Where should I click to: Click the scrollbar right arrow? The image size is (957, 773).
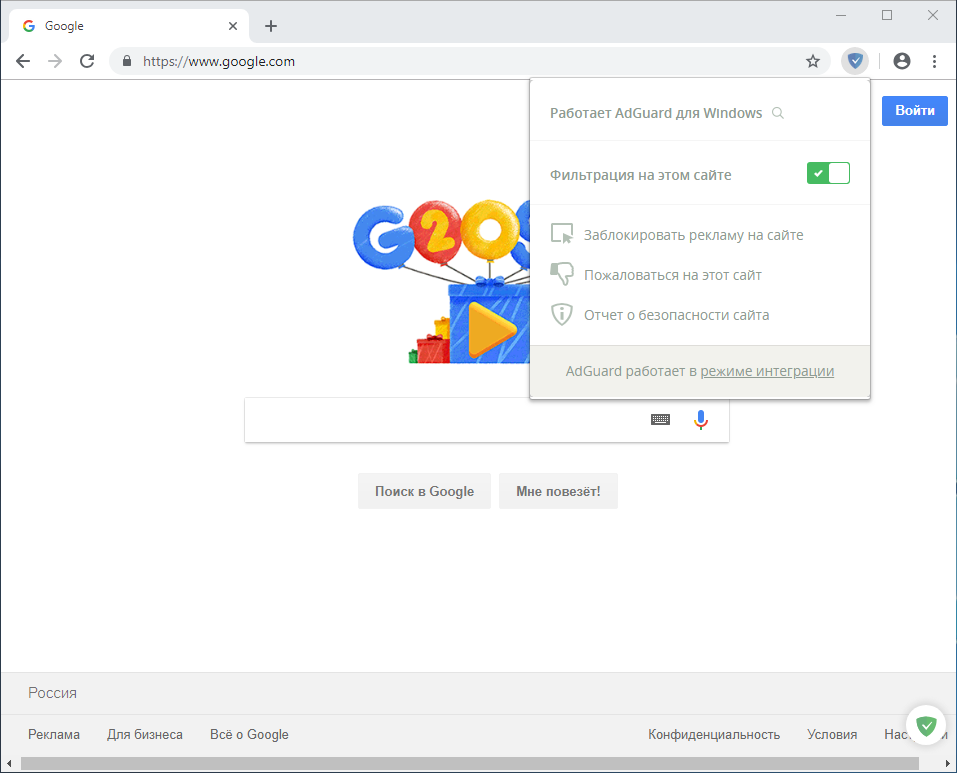click(948, 763)
